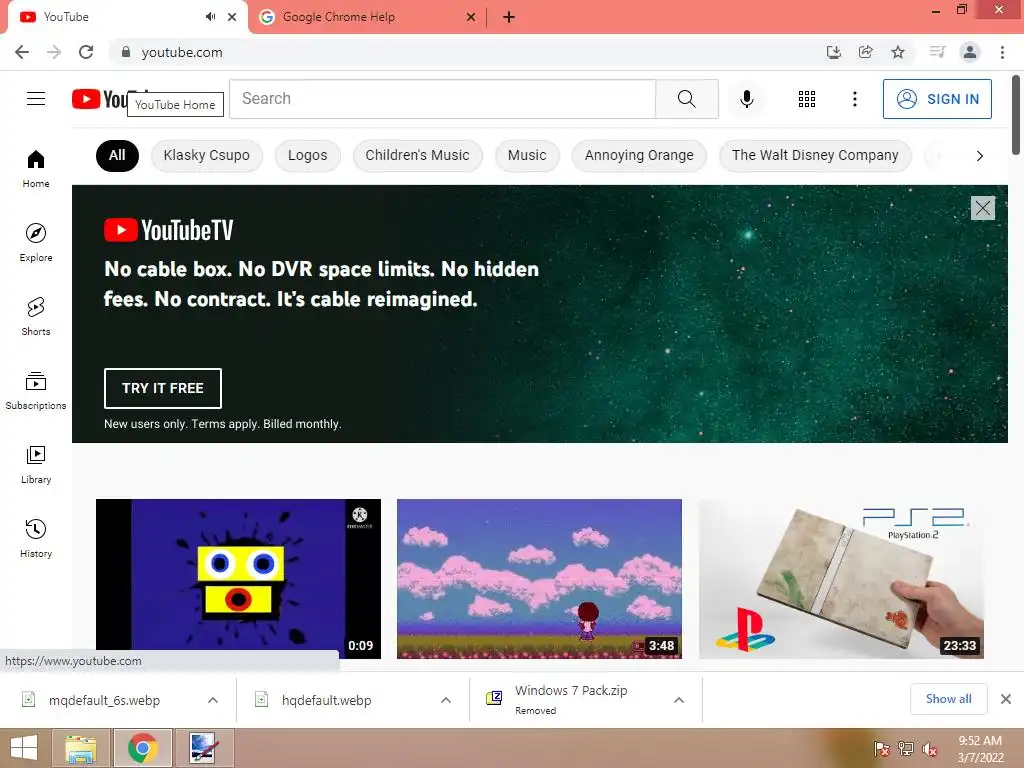Open the pink clouds pixel video thumbnail
1024x768 pixels.
(539, 579)
